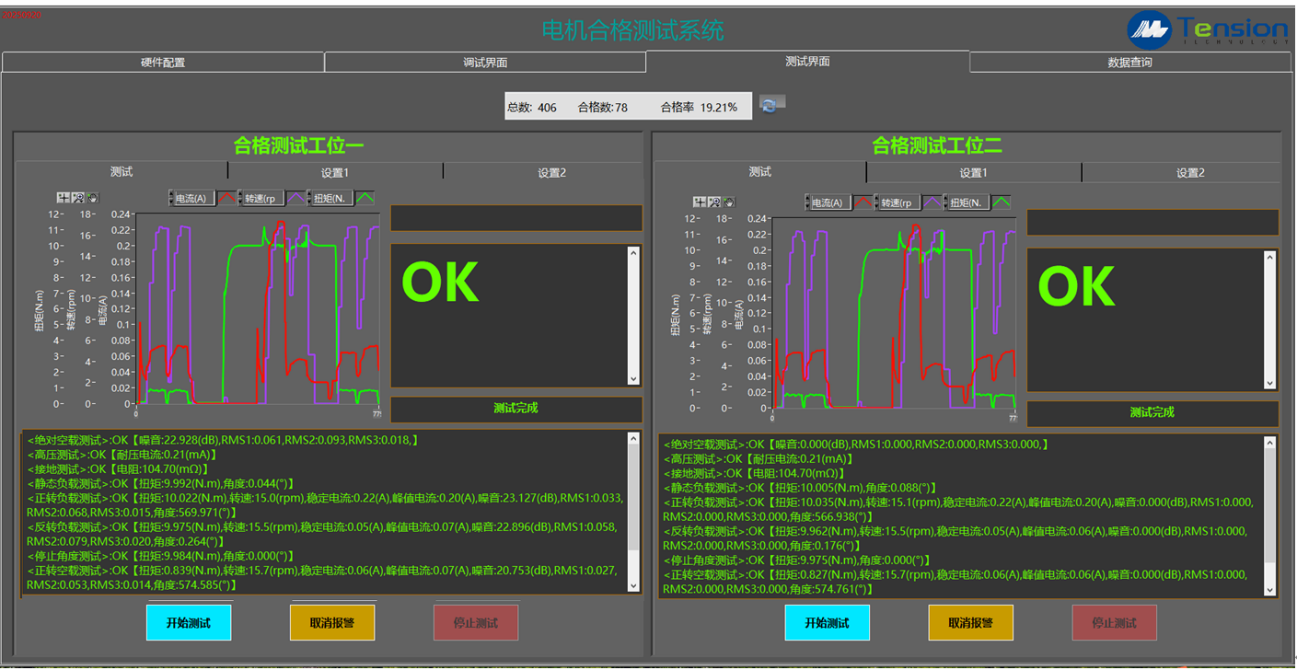The height and width of the screenshot is (670, 1297).
Task: Click the 转速 legend stepper in station one
Action: tap(241, 198)
